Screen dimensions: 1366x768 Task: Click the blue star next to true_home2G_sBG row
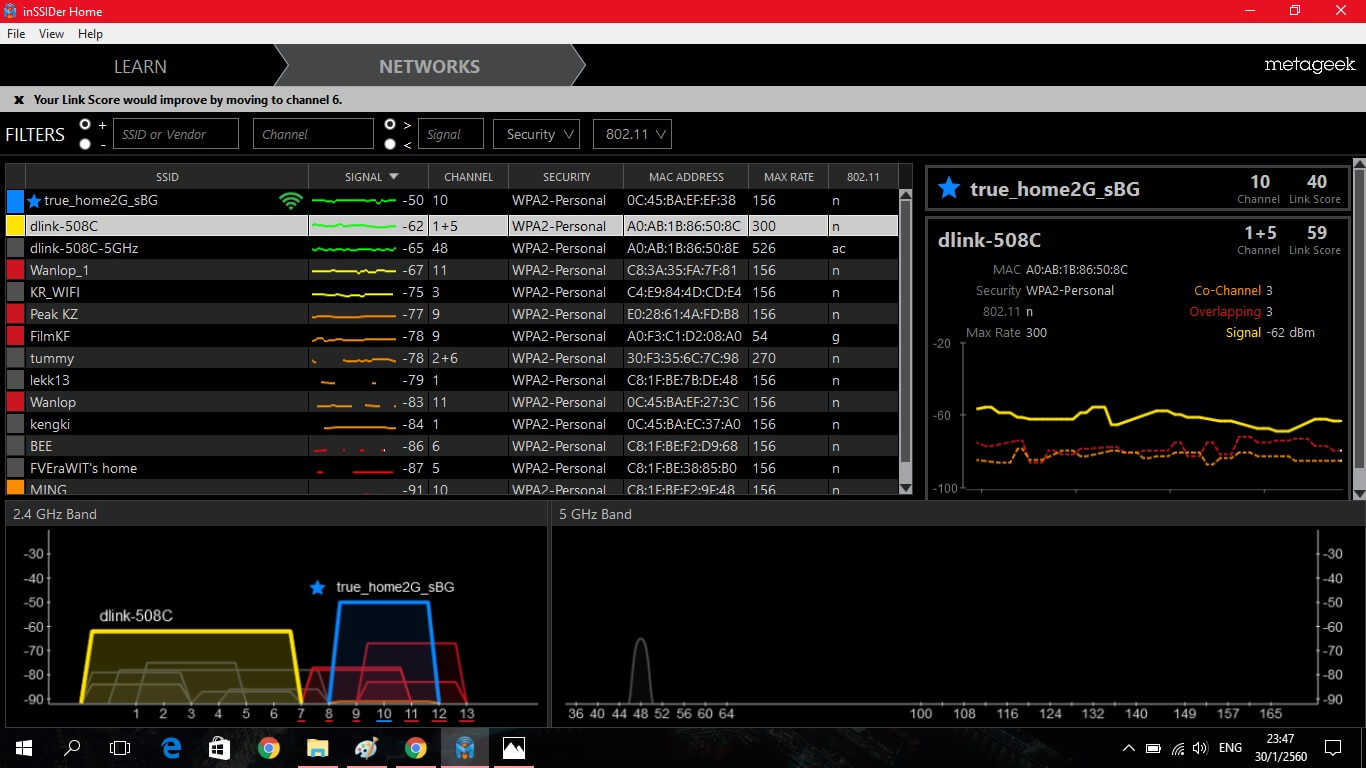point(34,201)
